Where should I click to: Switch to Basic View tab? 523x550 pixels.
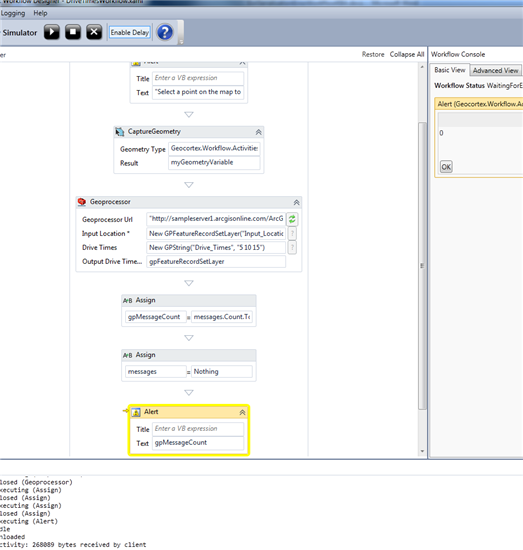450,70
